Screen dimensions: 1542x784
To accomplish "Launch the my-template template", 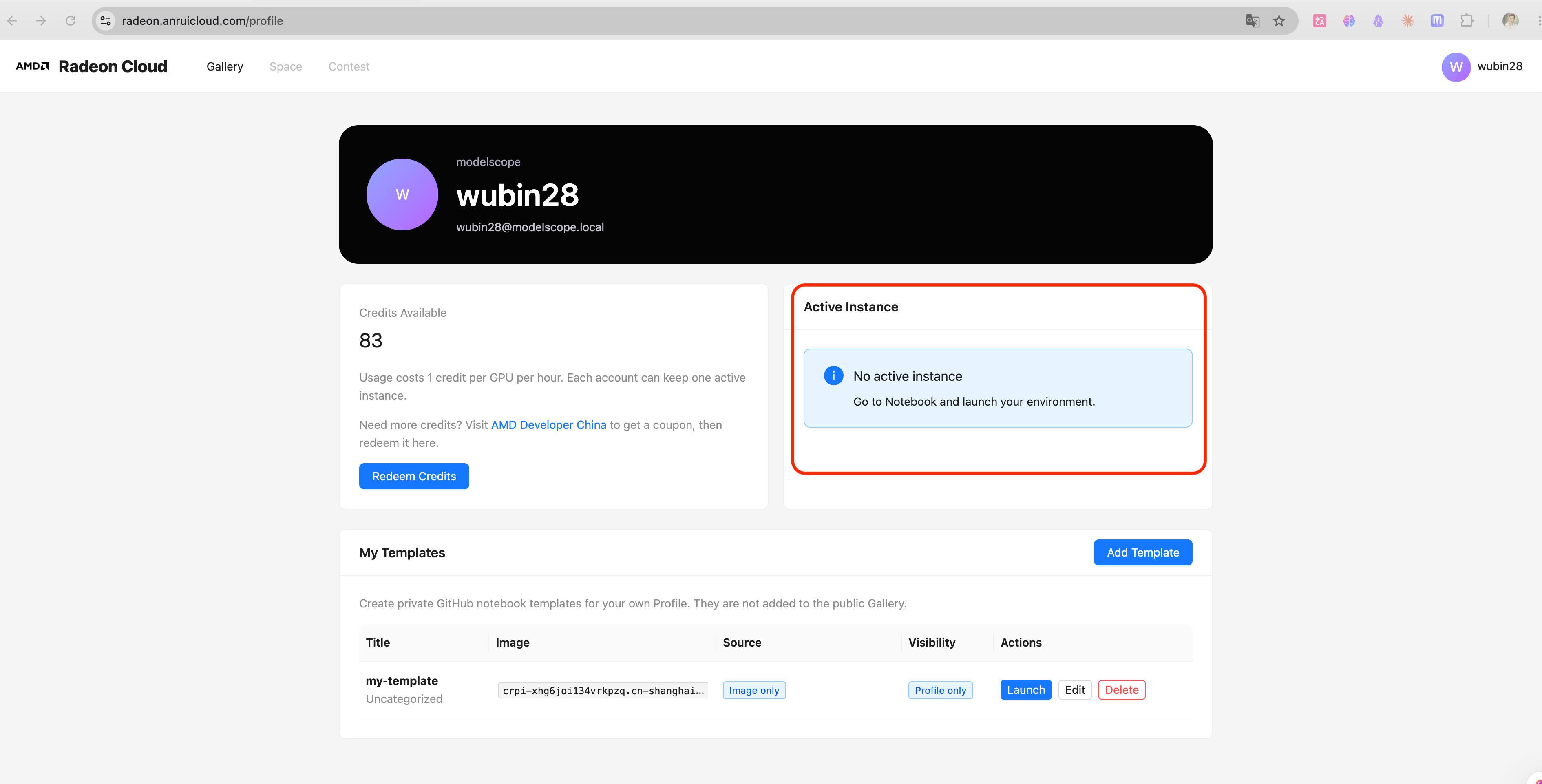I will pyautogui.click(x=1026, y=690).
